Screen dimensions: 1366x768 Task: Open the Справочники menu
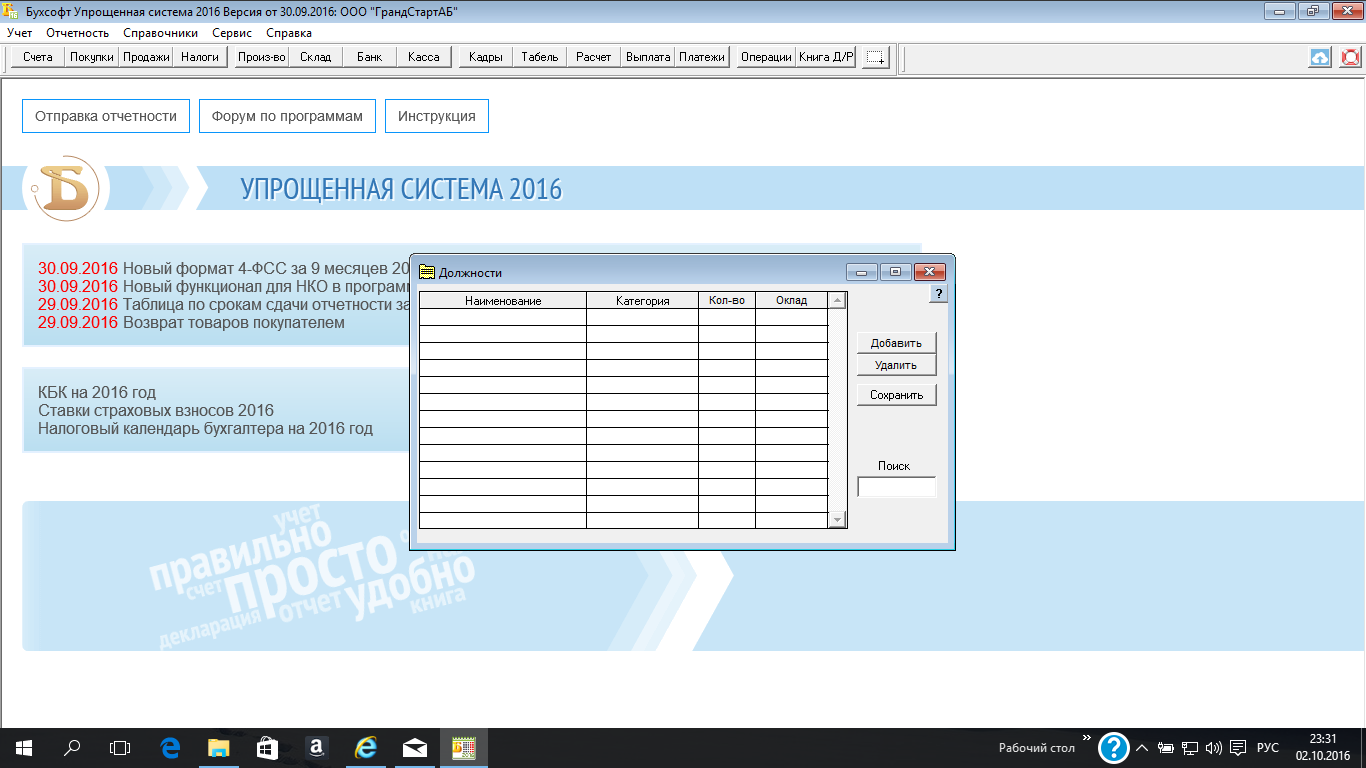pyautogui.click(x=160, y=33)
